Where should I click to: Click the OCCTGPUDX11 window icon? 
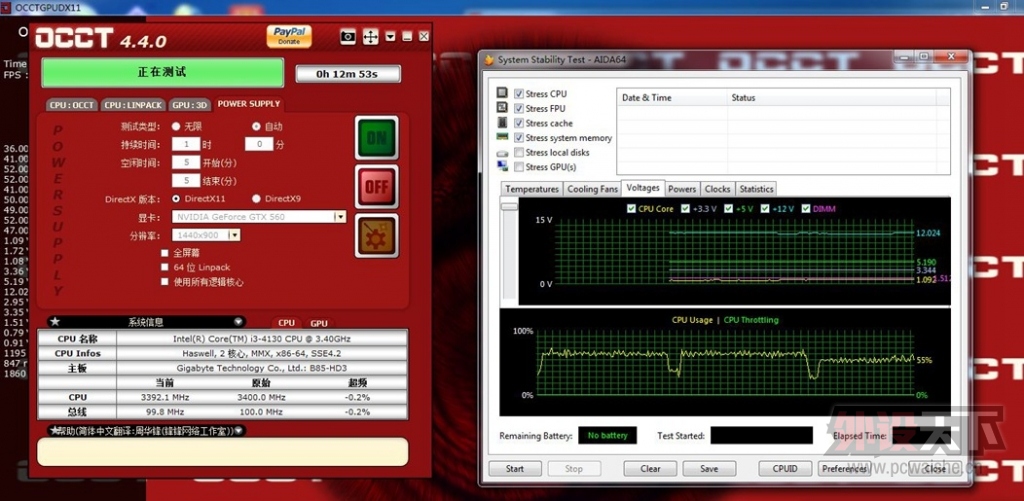coord(7,8)
